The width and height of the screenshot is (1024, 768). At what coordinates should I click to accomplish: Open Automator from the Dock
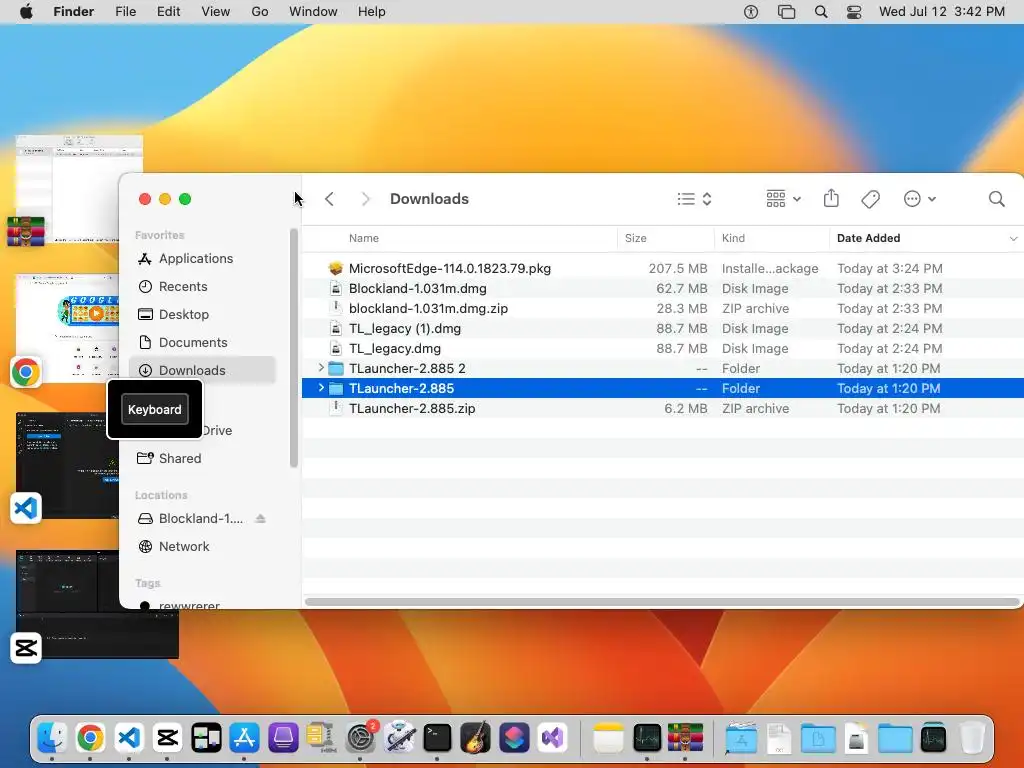tap(399, 737)
